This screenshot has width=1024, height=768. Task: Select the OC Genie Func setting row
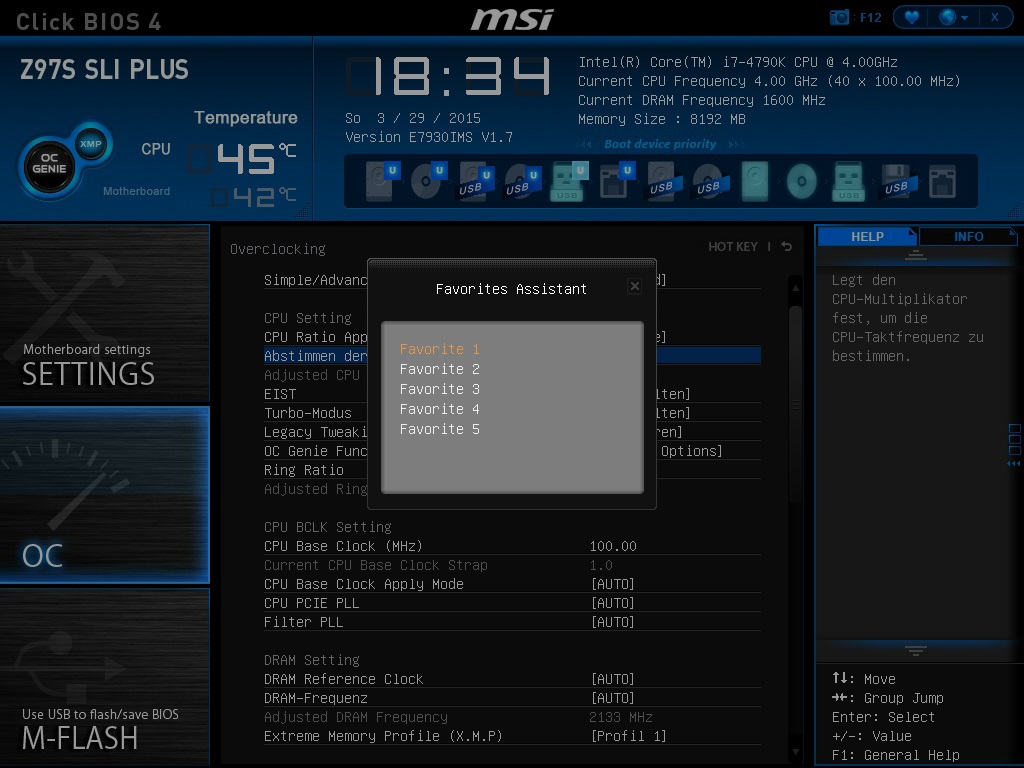[x=512, y=451]
